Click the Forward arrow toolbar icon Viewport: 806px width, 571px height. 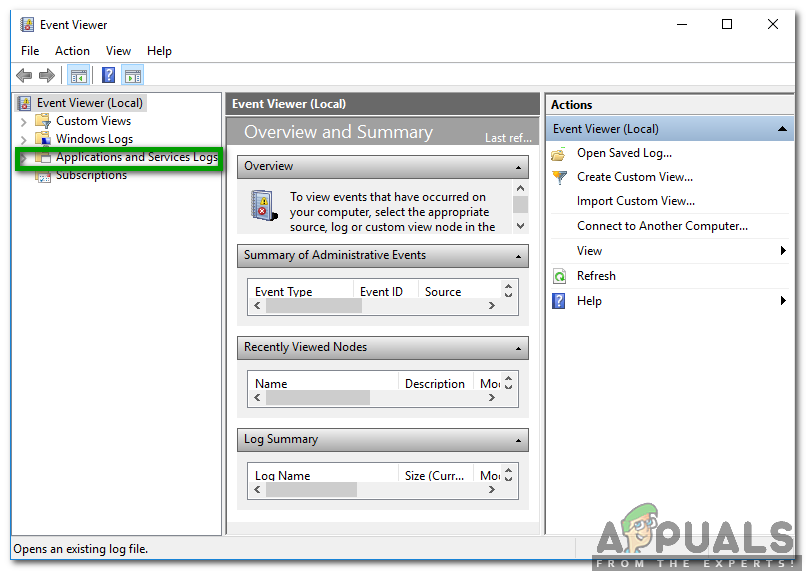click(x=47, y=76)
